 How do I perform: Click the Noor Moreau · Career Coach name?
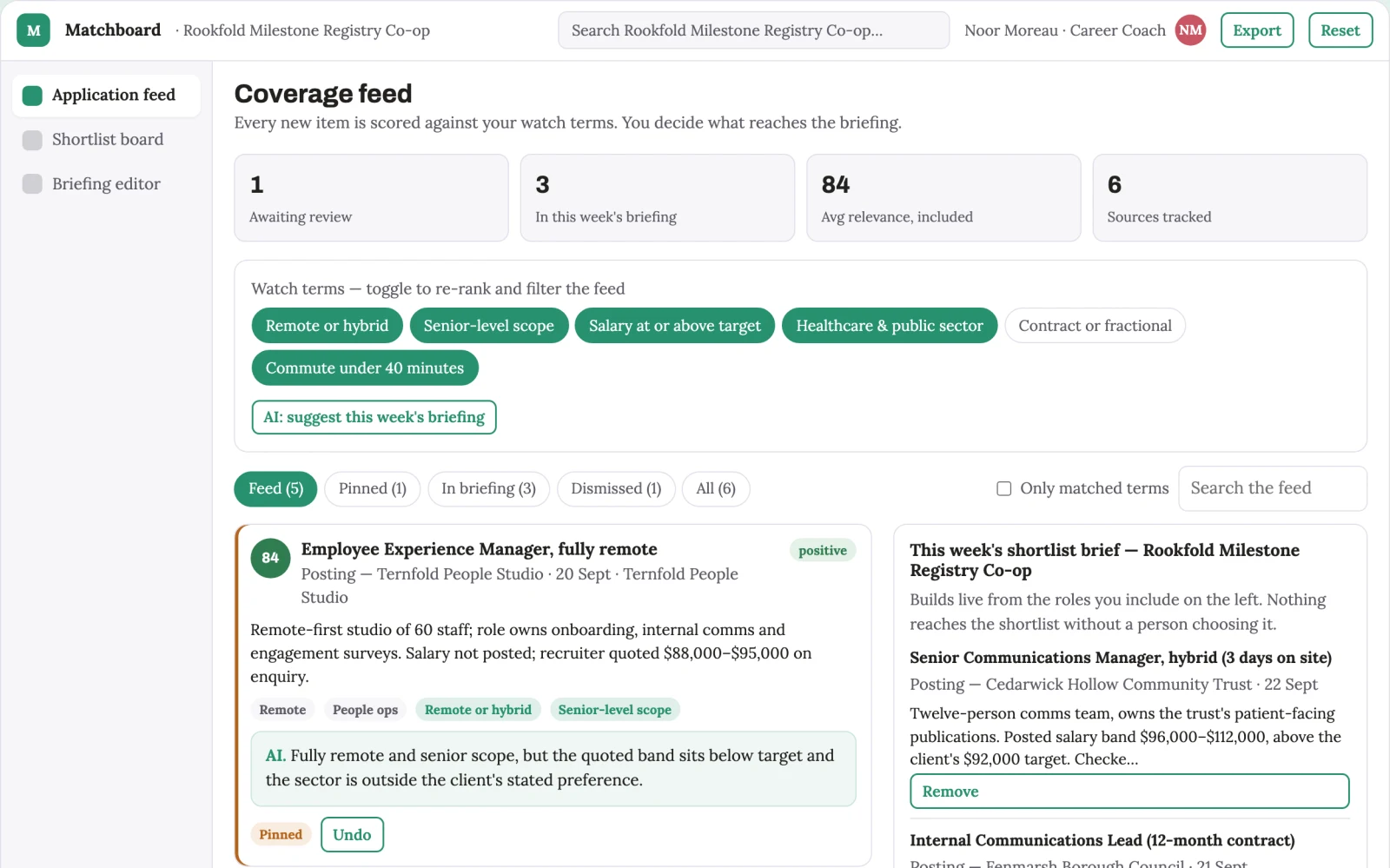1065,30
